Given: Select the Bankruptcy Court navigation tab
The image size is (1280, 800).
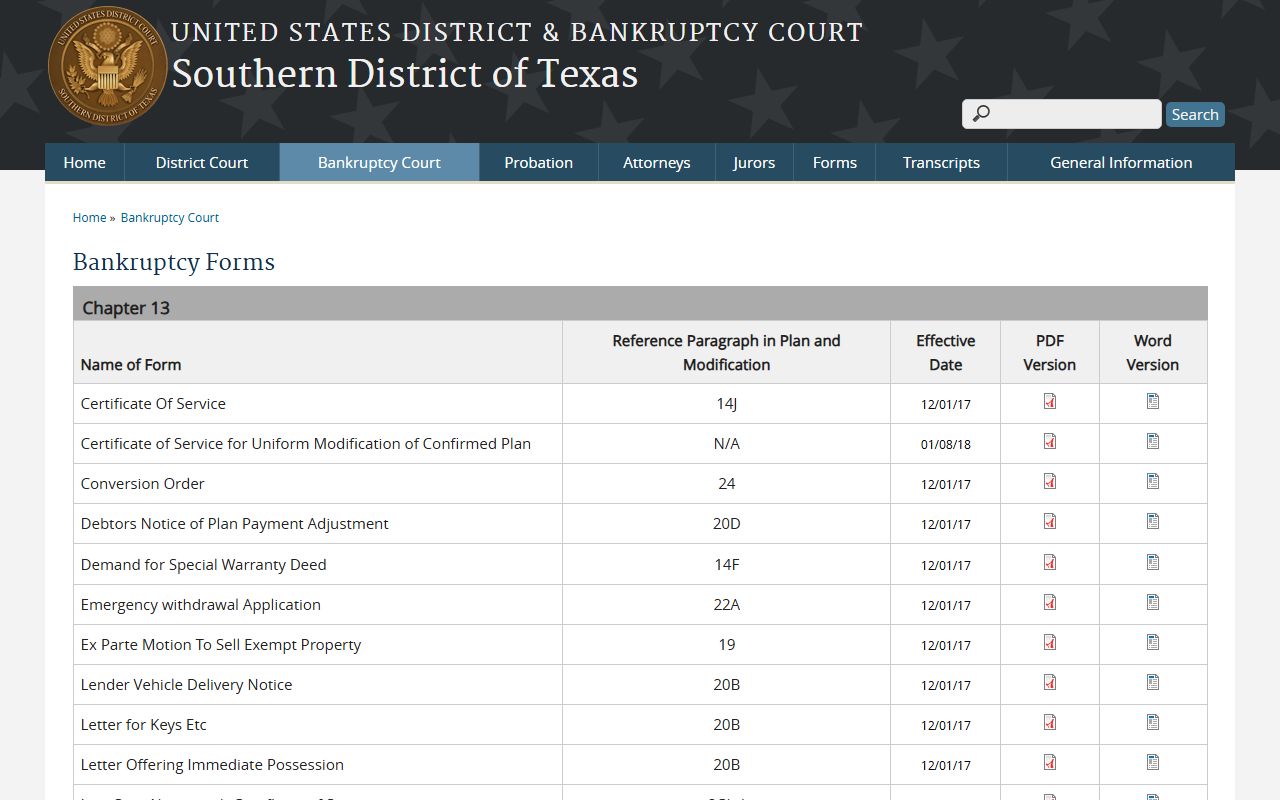Looking at the screenshot, I should [379, 162].
